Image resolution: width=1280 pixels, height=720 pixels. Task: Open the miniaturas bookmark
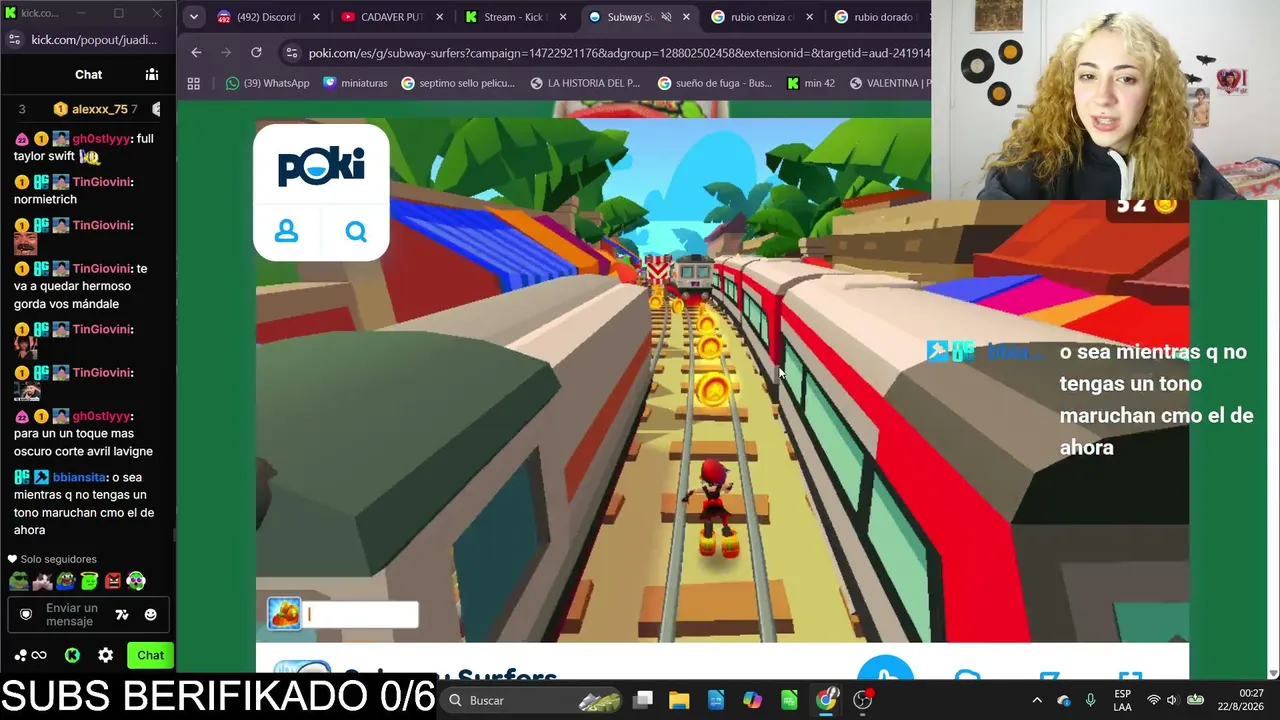tap(355, 83)
